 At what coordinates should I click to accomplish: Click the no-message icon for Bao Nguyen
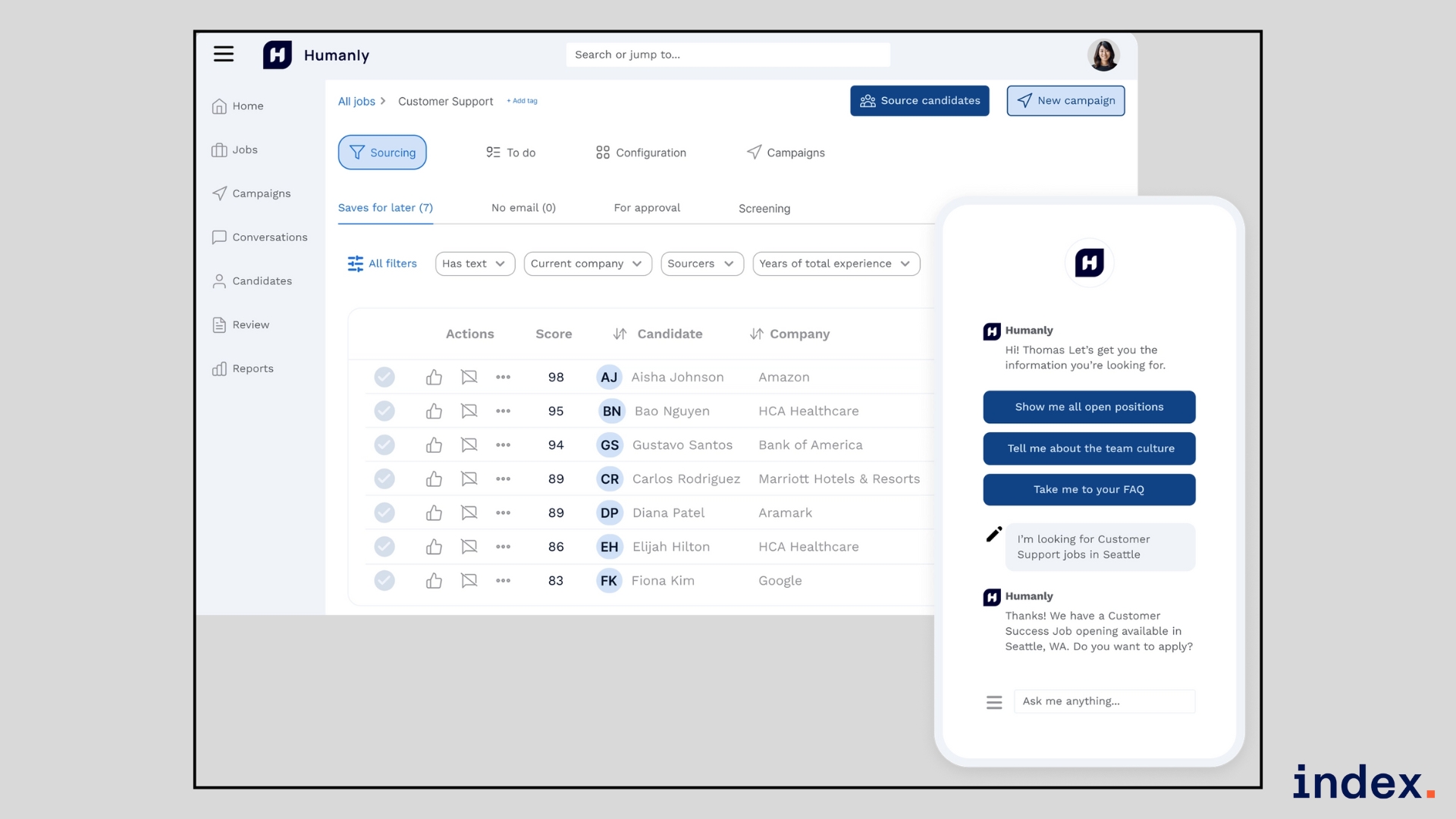point(469,411)
